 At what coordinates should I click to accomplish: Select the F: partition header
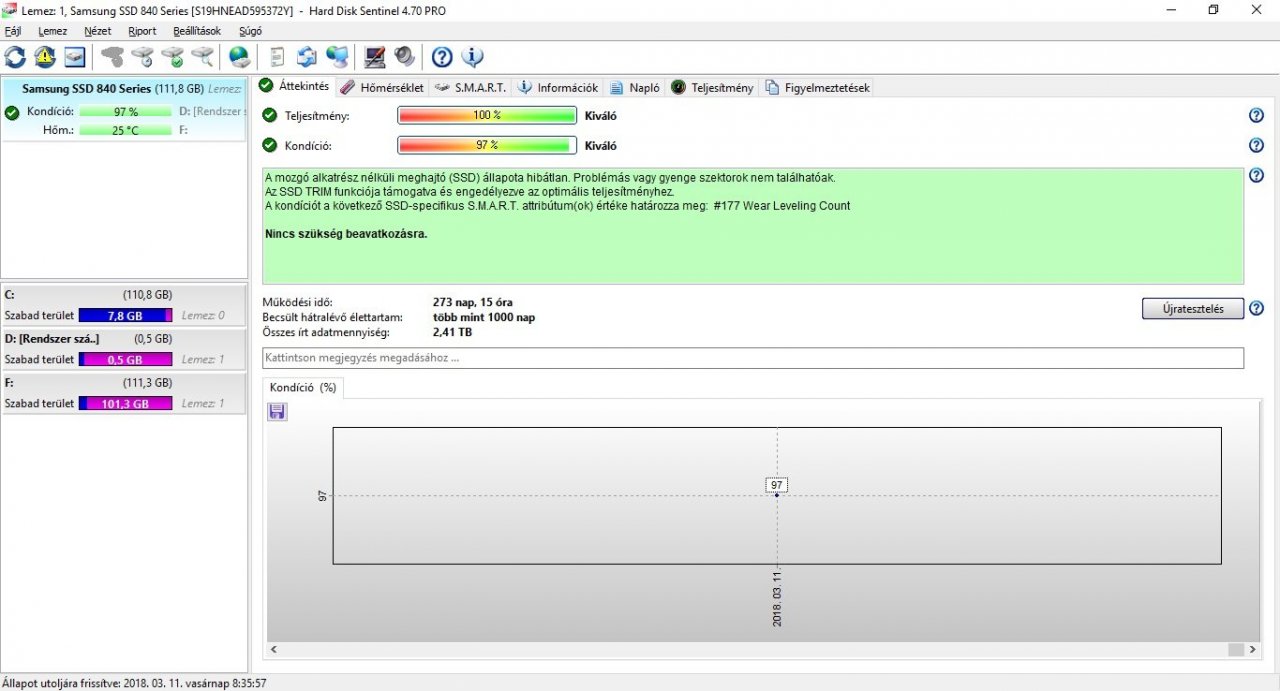124,382
